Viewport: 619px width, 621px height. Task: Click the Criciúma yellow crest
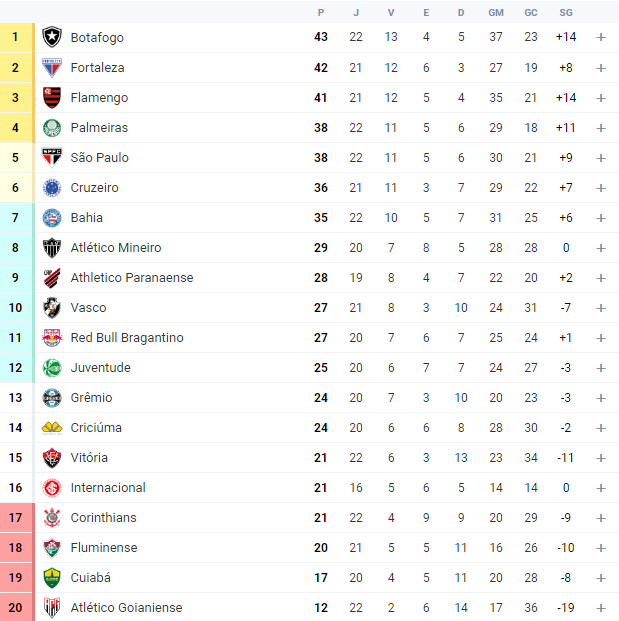click(52, 428)
